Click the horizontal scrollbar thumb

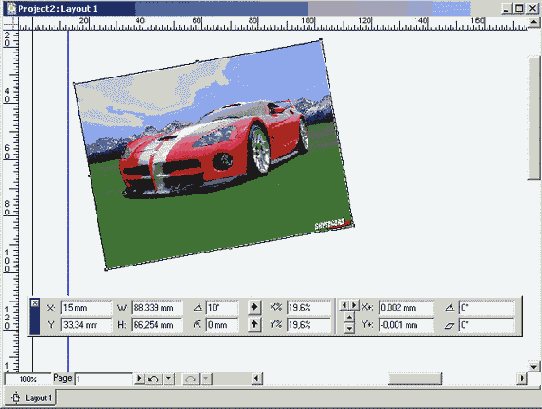415,379
